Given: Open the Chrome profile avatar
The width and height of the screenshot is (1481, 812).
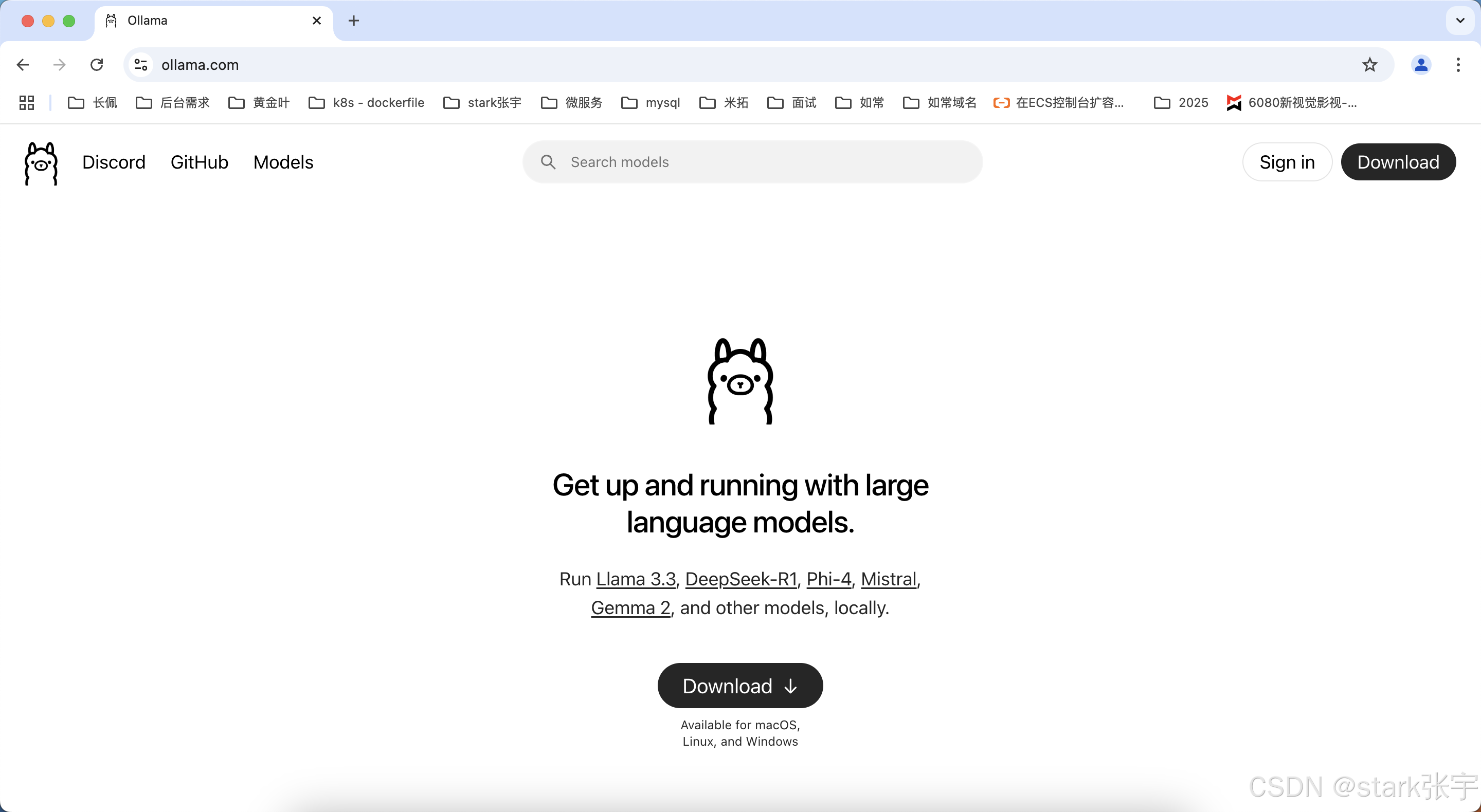Looking at the screenshot, I should [x=1421, y=65].
